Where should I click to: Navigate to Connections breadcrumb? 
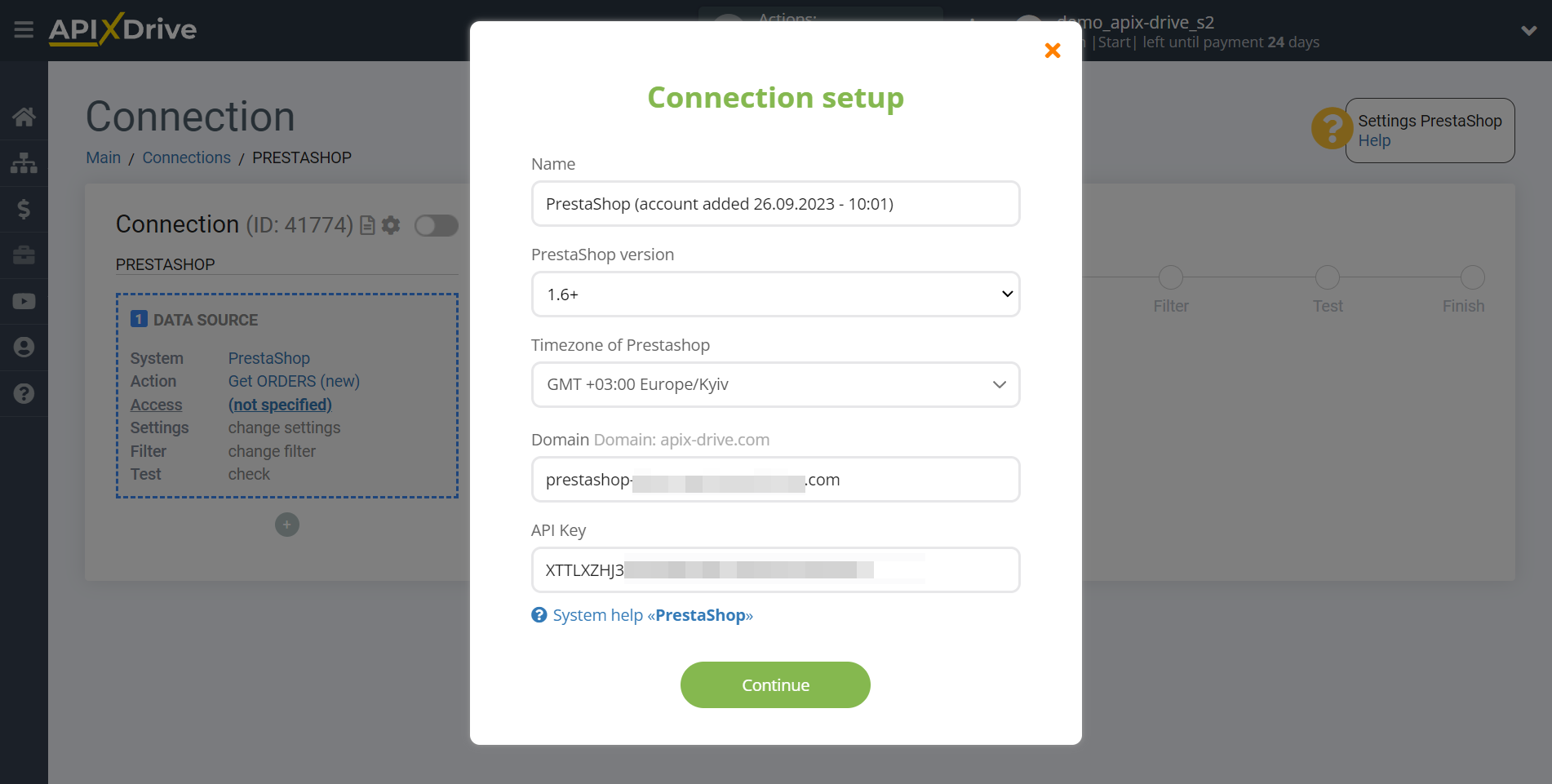pos(186,157)
